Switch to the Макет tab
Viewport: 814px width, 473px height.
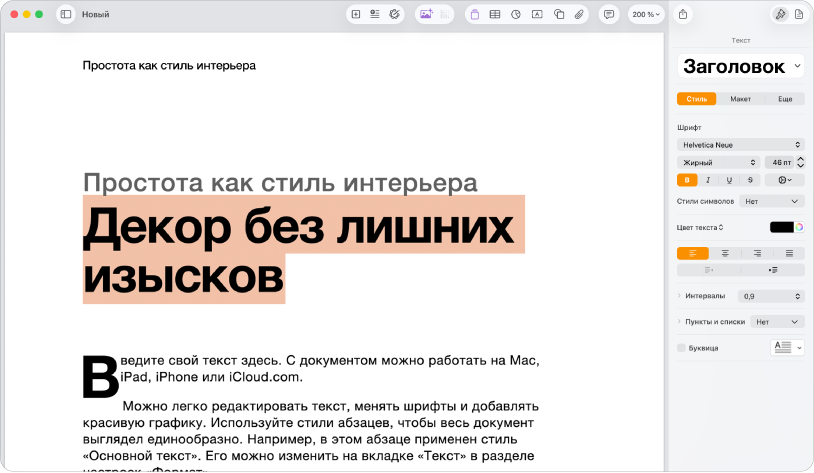tap(740, 99)
